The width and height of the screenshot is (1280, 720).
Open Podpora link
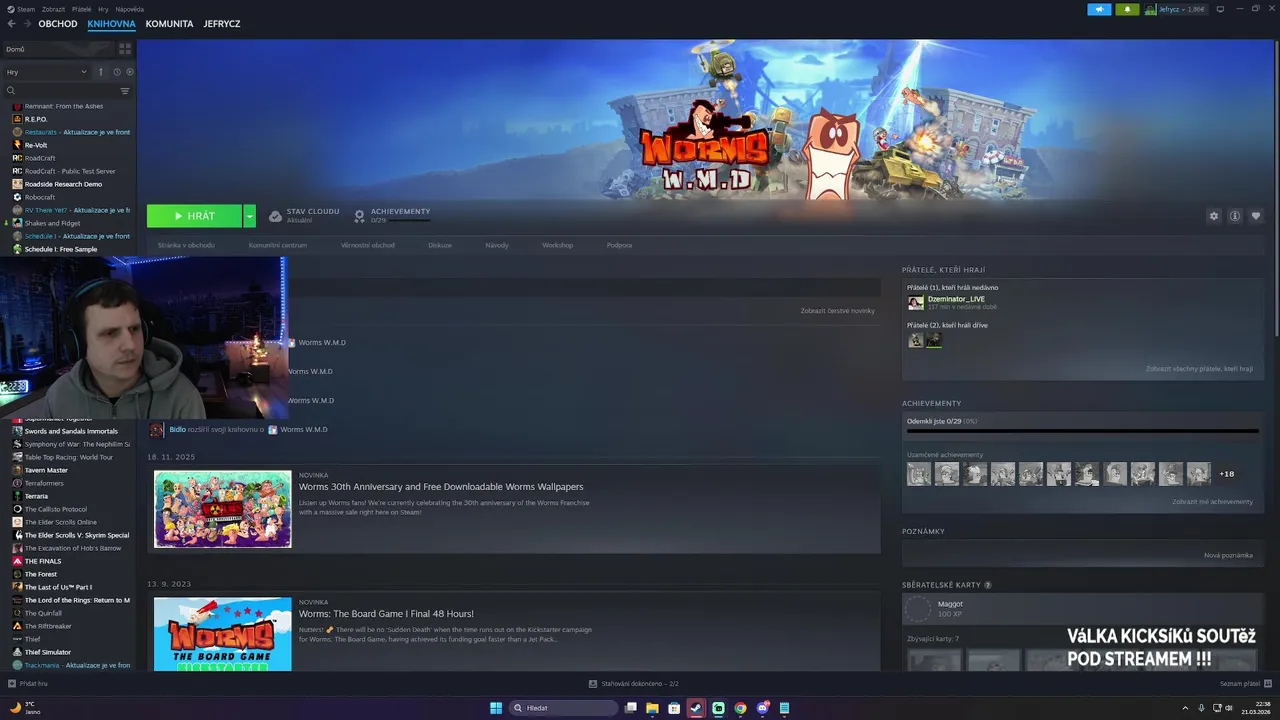pos(619,245)
